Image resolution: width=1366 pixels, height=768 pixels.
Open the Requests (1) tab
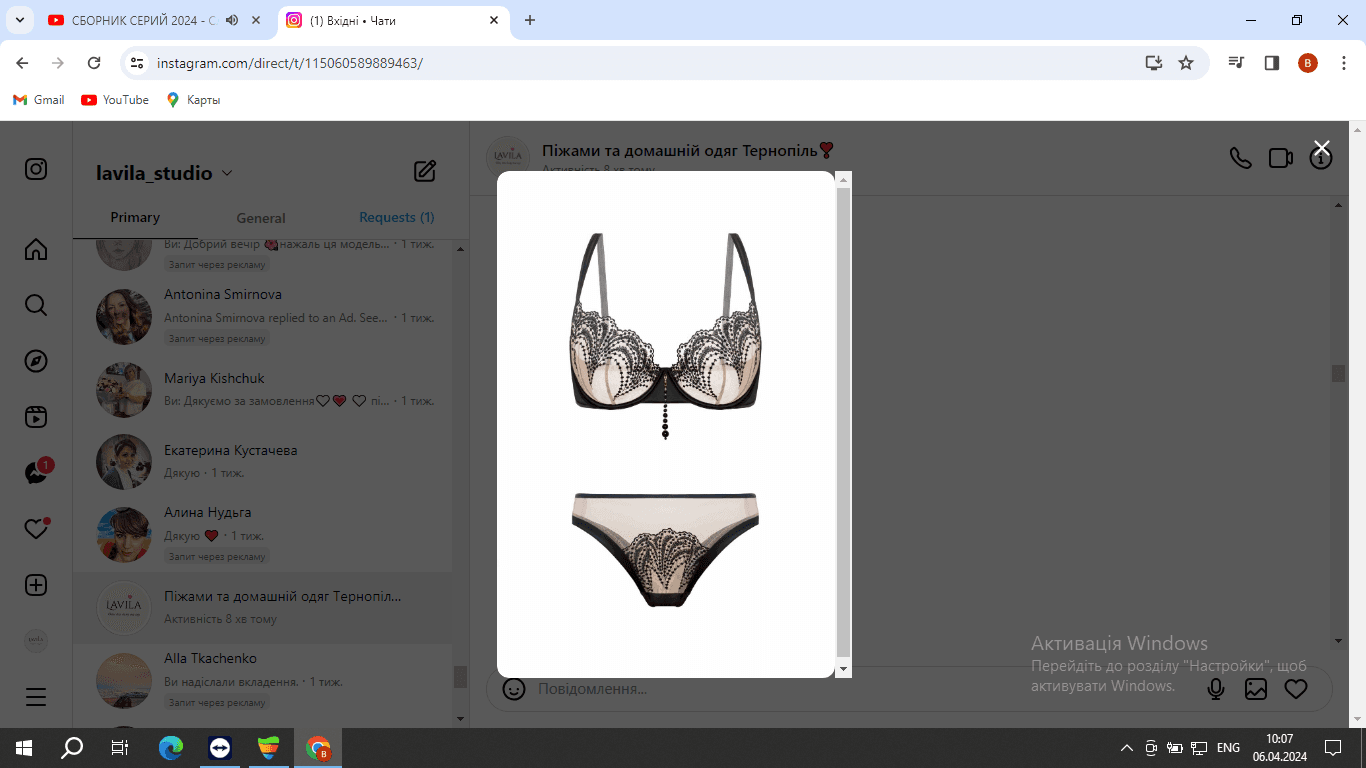click(396, 217)
